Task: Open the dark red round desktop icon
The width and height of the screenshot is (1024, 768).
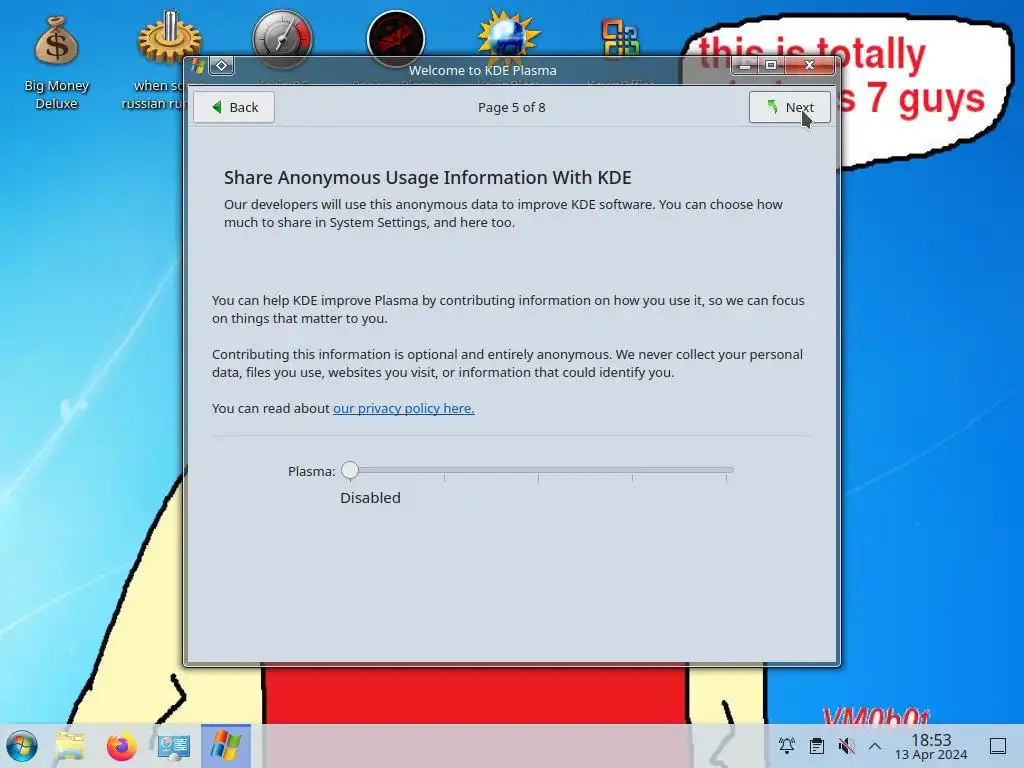Action: pos(396,39)
